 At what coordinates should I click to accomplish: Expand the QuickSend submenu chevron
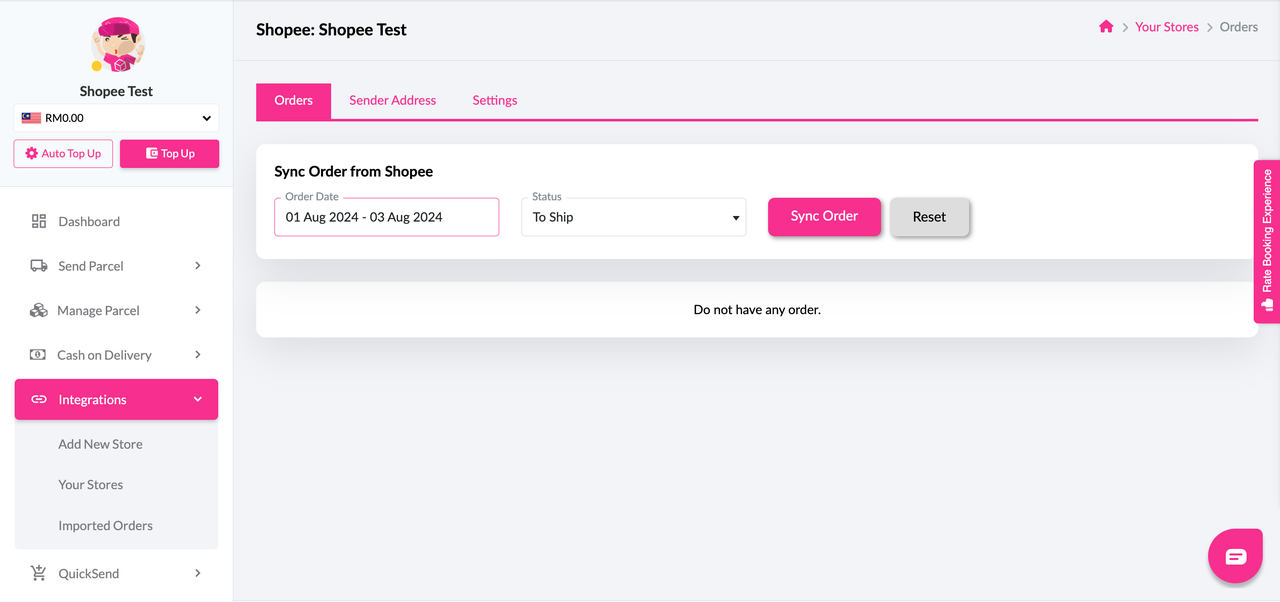pos(198,573)
